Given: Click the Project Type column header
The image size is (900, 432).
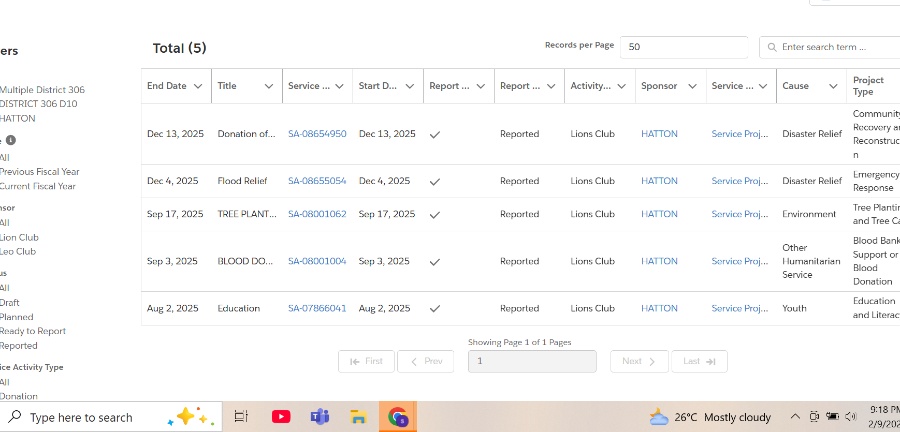Looking at the screenshot, I should (869, 86).
